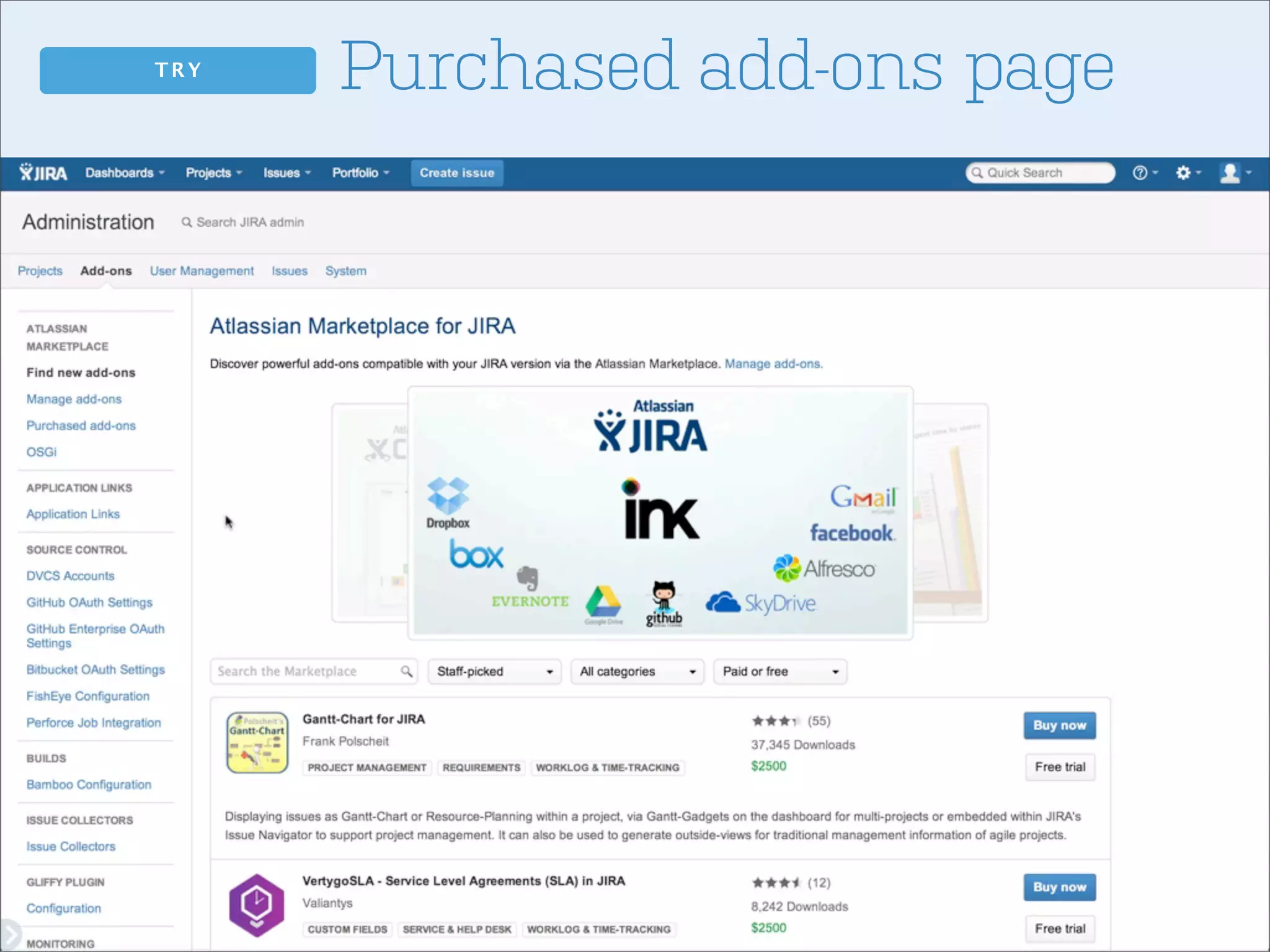Open the All categories dropdown
Screen dimensions: 1270x952
pos(637,671)
